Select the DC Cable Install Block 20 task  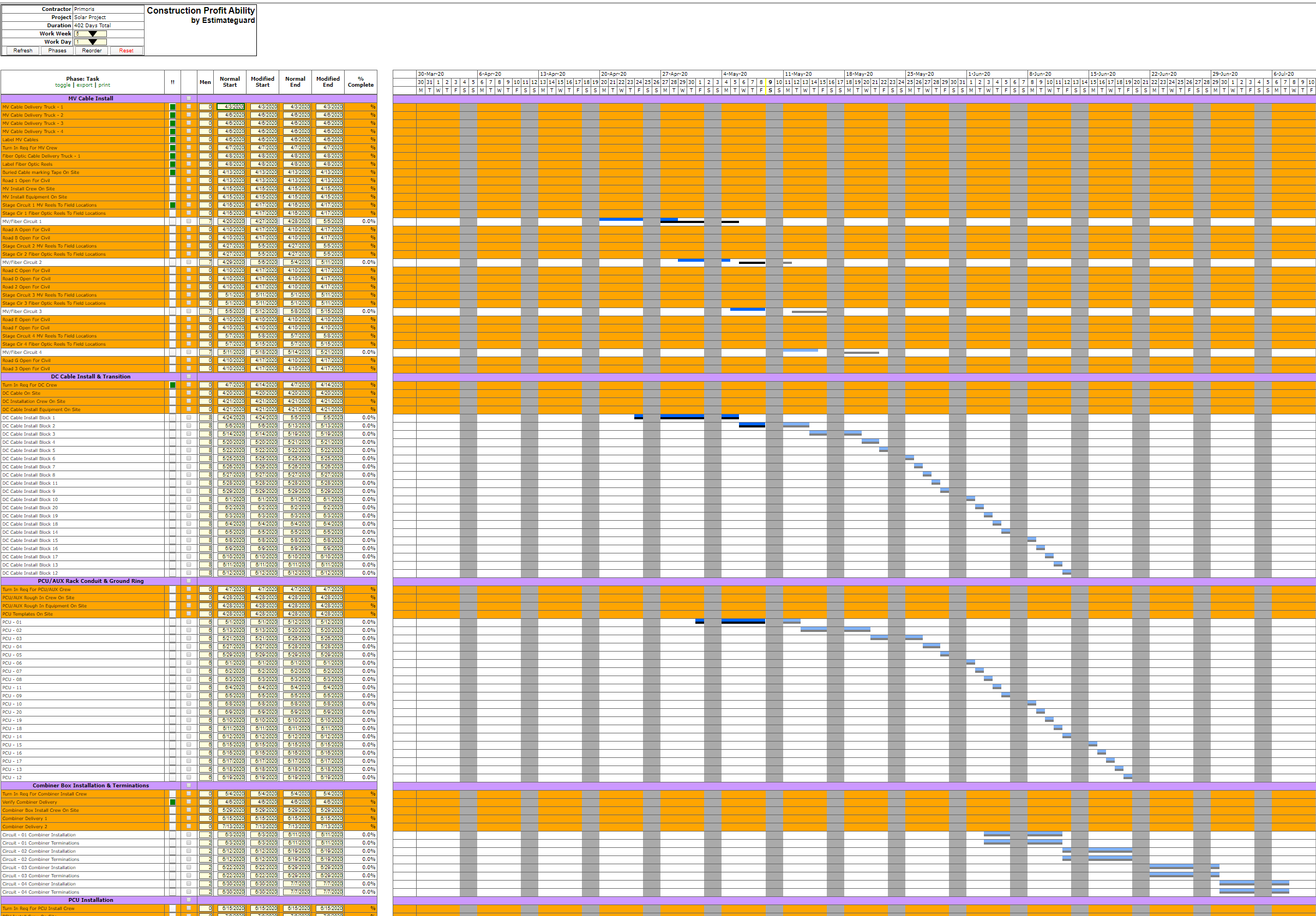(82, 508)
